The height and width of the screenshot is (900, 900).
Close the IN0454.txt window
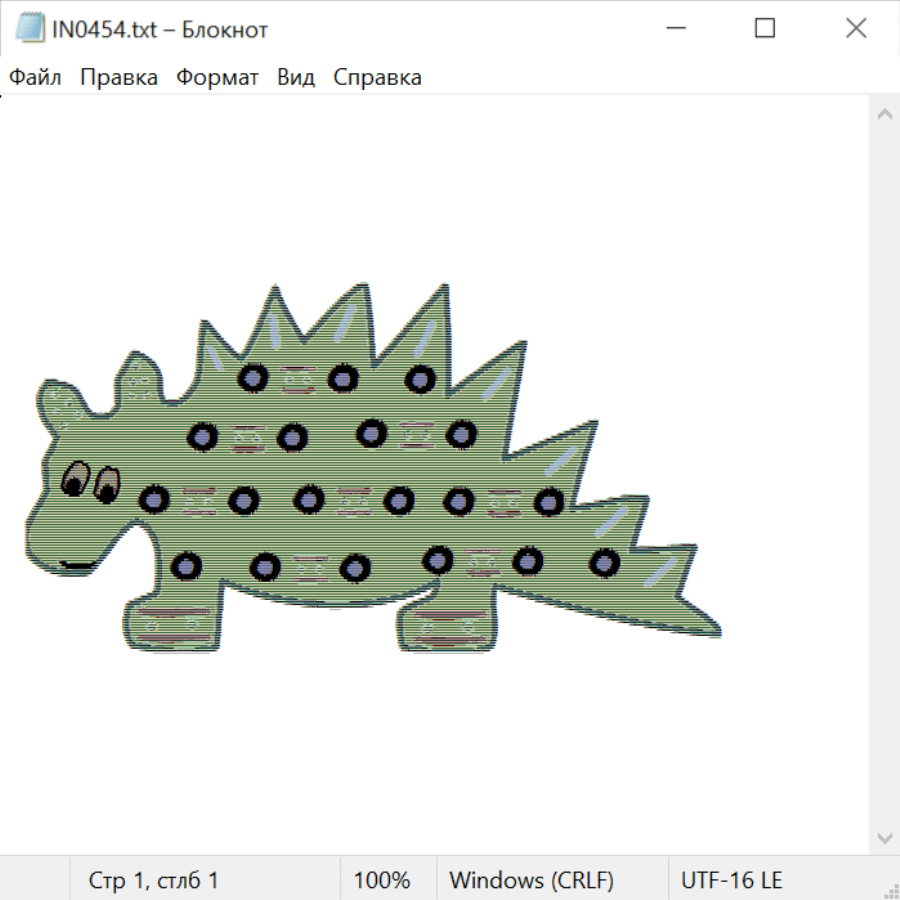(x=856, y=29)
